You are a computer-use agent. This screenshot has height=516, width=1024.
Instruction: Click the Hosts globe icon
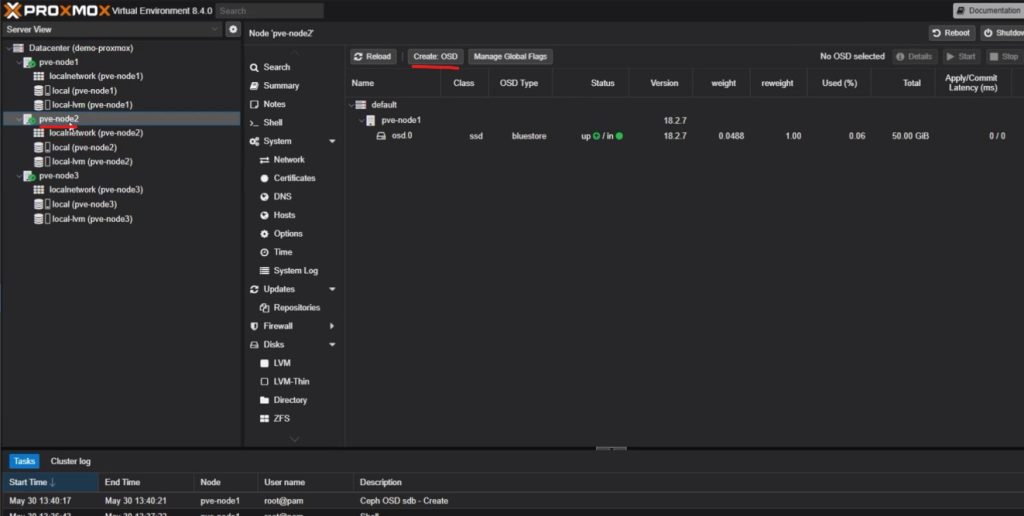pos(264,216)
